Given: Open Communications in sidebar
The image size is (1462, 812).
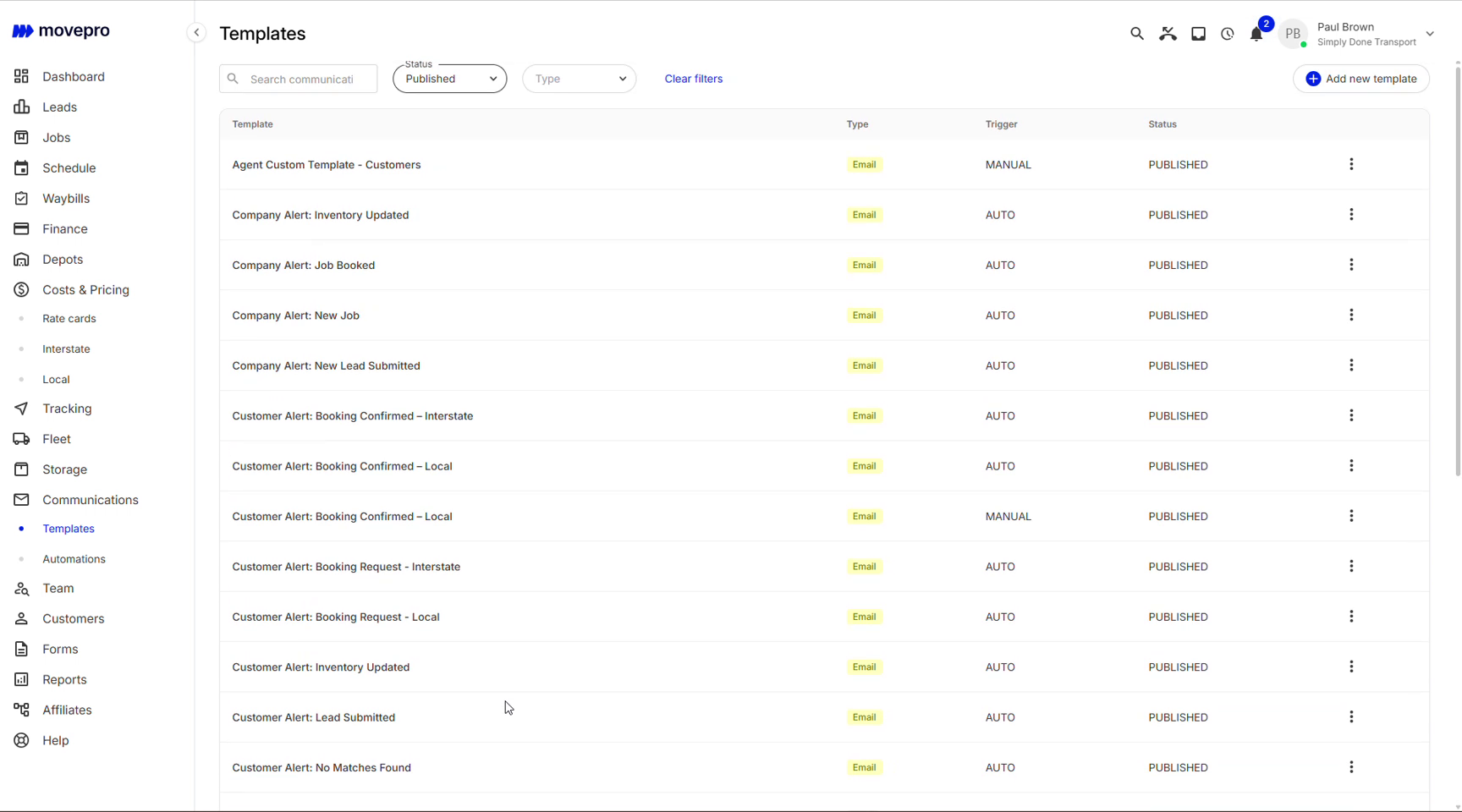Looking at the screenshot, I should [90, 500].
